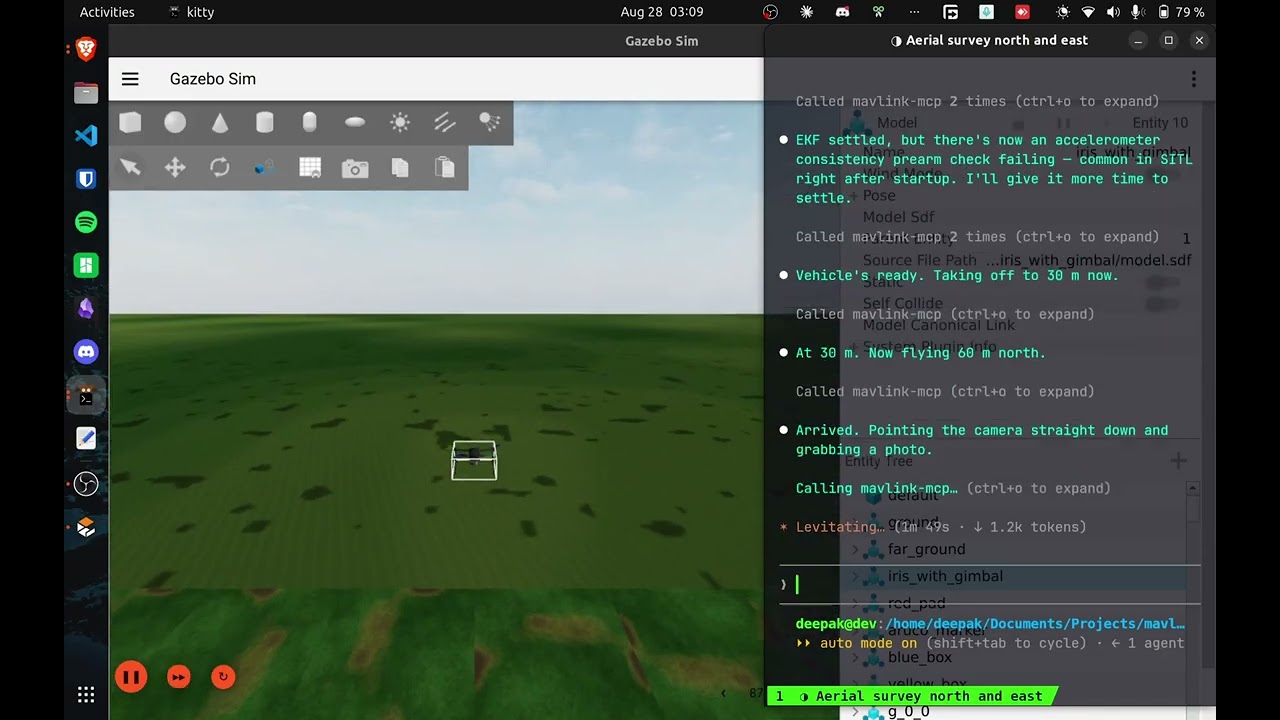Open the kitty terminal kebab menu
1280x720 pixels.
coord(1193,79)
